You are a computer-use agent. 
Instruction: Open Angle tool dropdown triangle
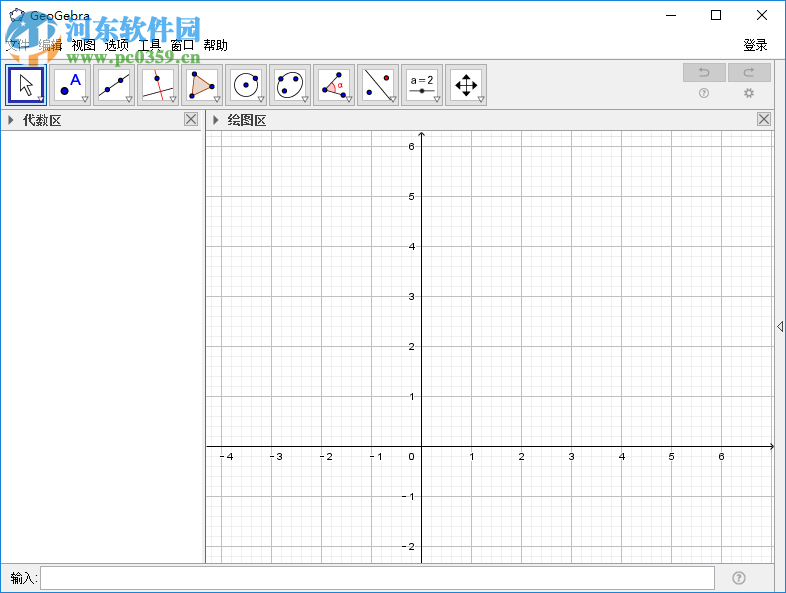click(349, 99)
